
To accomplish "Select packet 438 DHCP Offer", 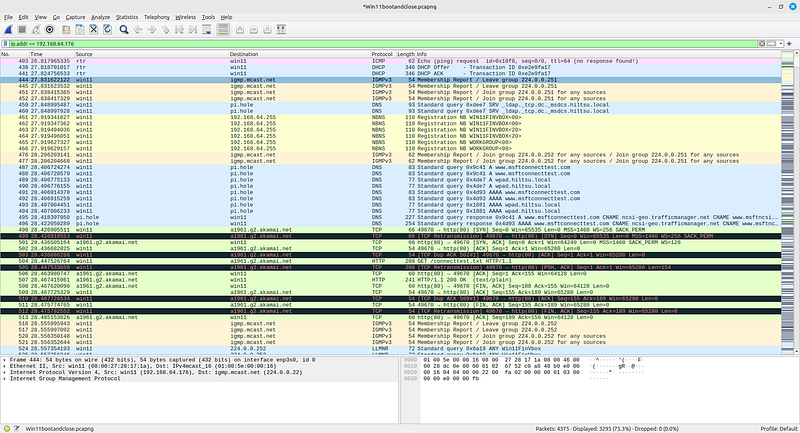I will coord(390,67).
